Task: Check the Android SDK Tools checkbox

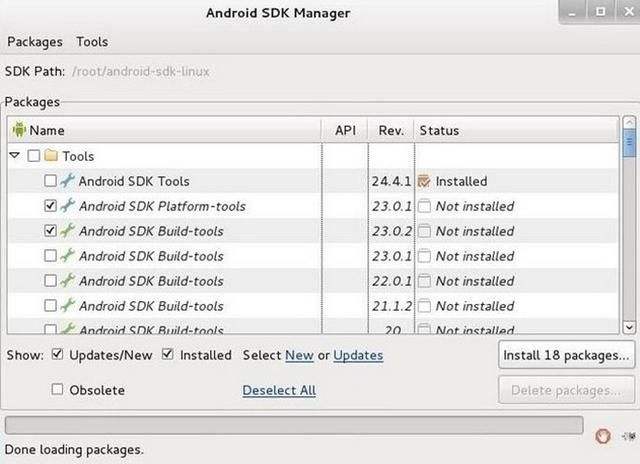Action: (50, 180)
